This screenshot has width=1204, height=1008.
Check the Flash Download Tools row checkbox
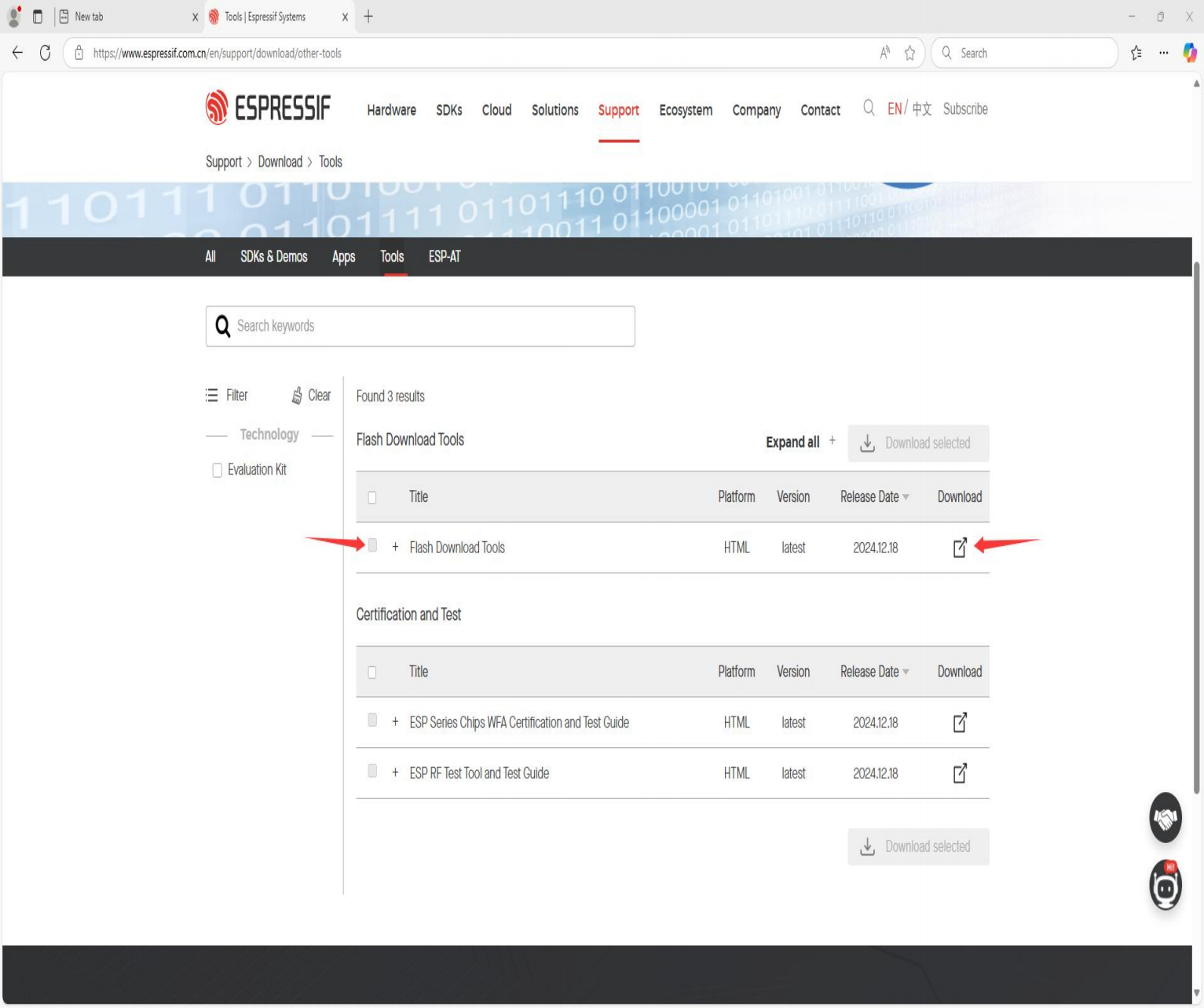[x=372, y=545]
